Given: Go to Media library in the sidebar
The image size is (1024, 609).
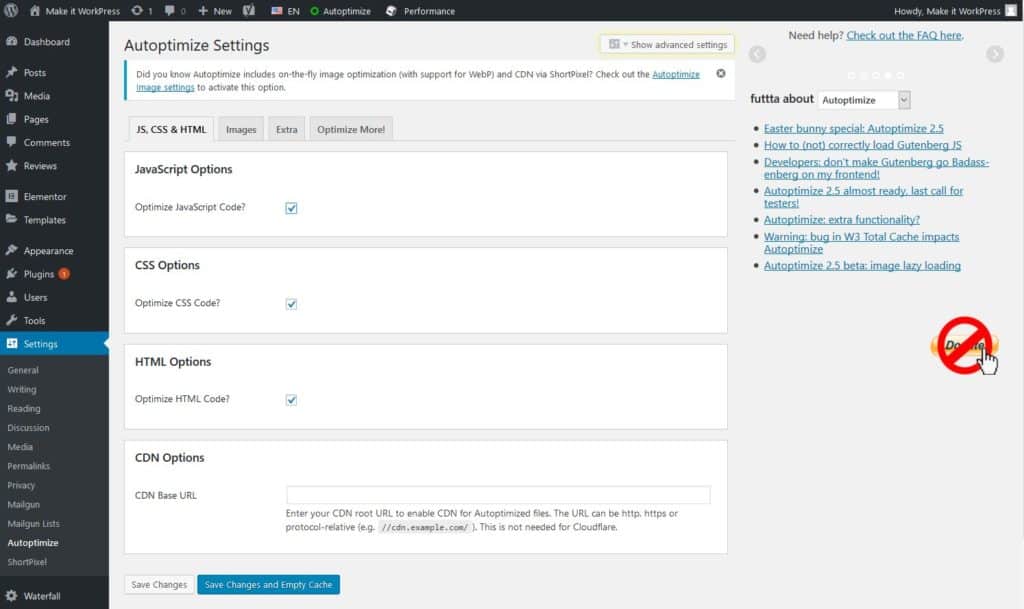Looking at the screenshot, I should click(x=37, y=96).
